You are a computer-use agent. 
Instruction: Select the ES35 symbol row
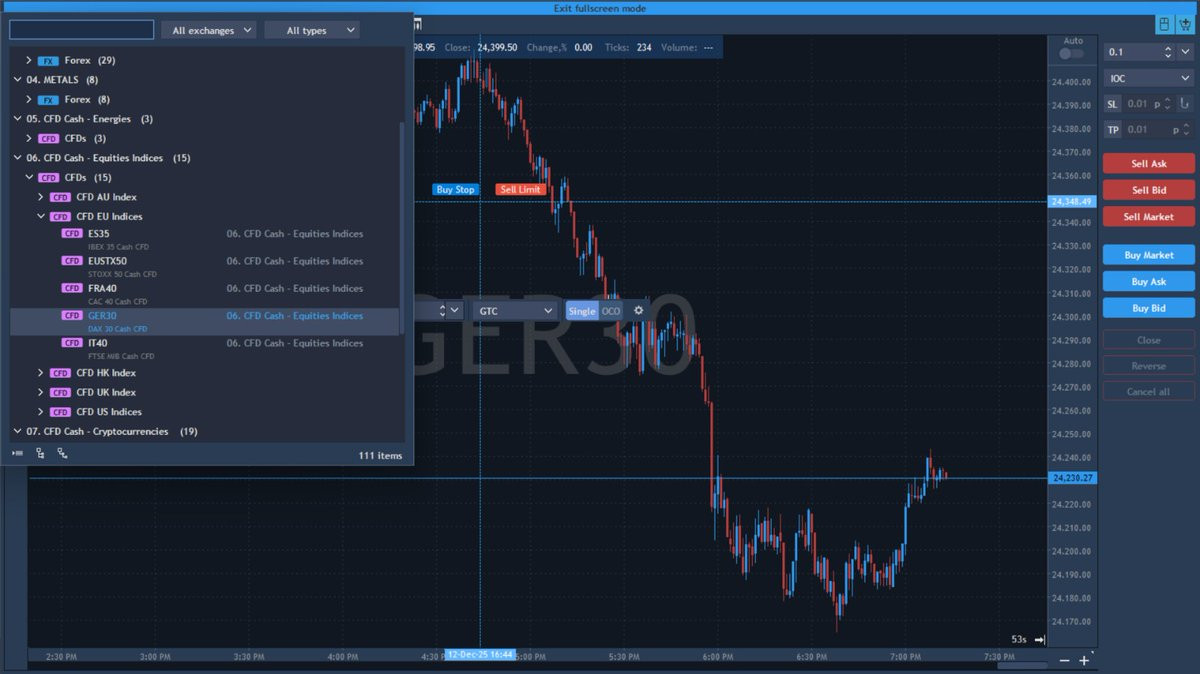click(204, 239)
